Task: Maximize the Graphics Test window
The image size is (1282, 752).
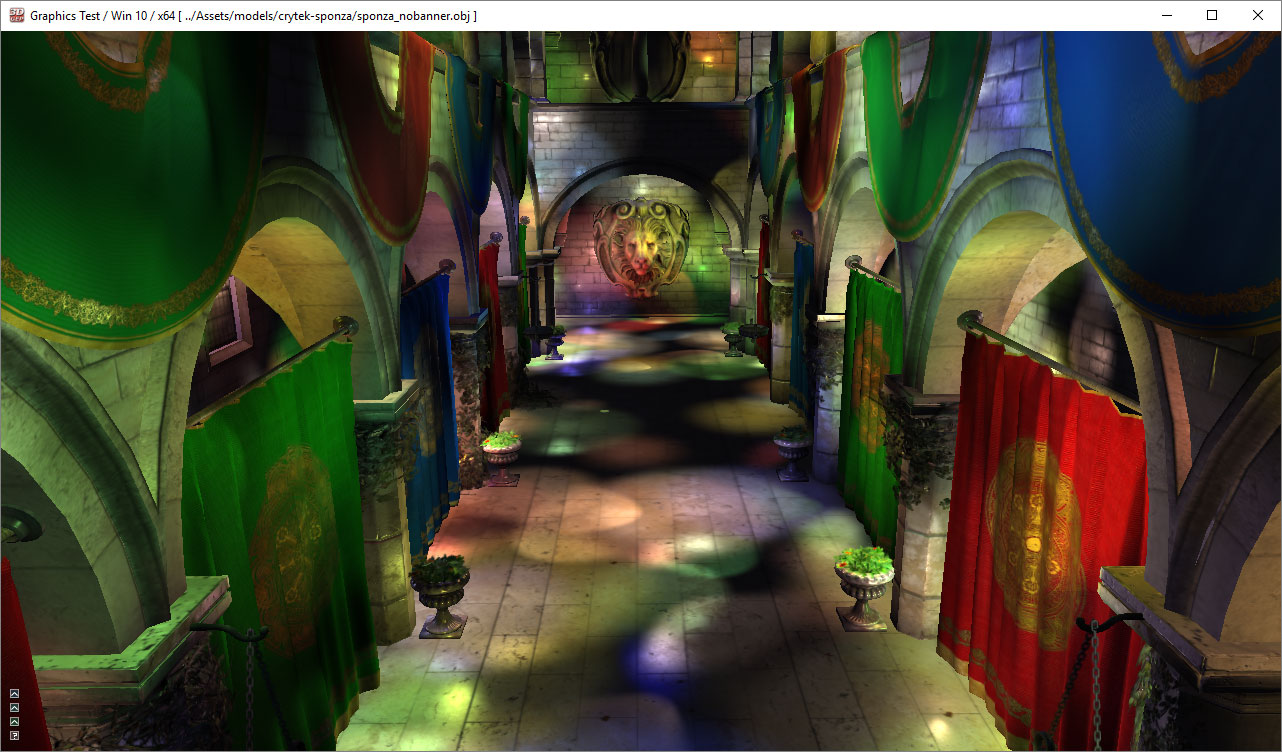Action: (x=1212, y=15)
